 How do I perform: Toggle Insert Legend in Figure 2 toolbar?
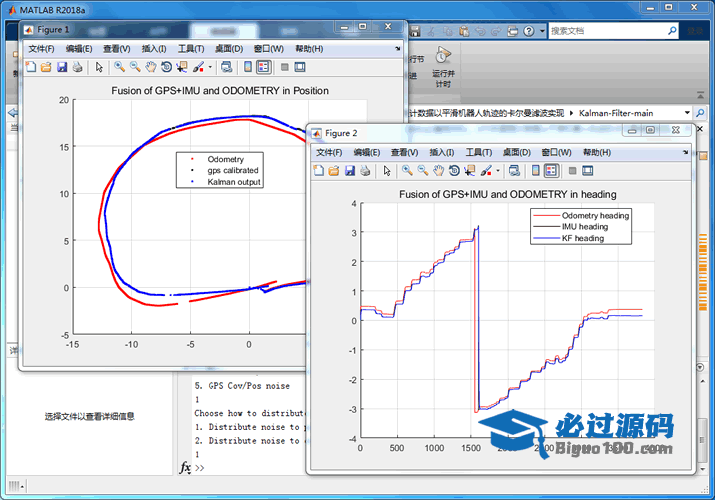pyautogui.click(x=551, y=171)
